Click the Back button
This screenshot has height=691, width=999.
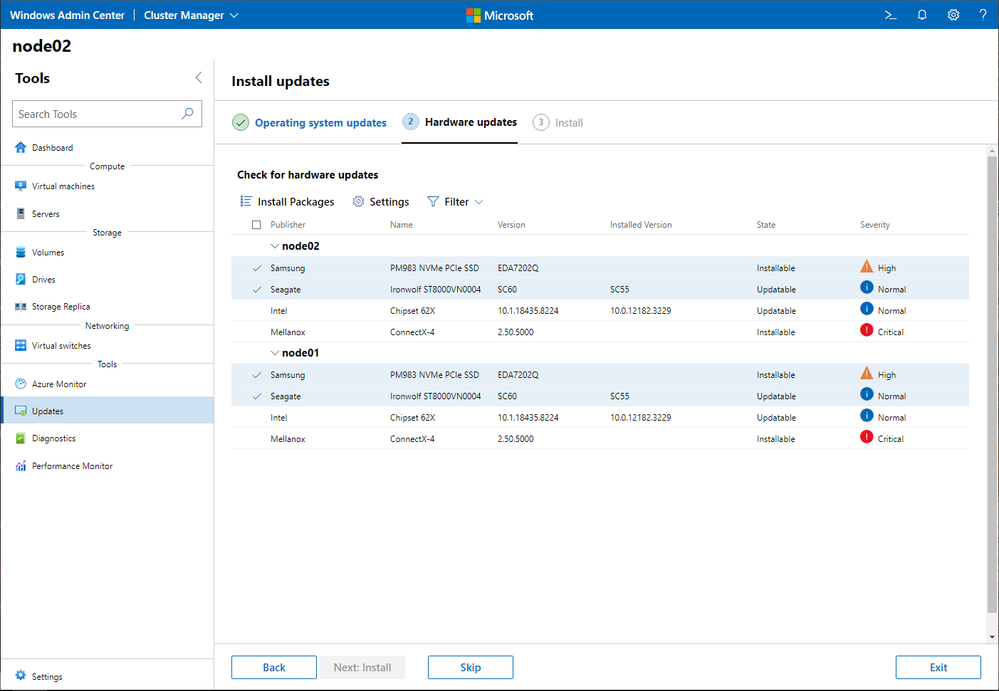(x=274, y=667)
